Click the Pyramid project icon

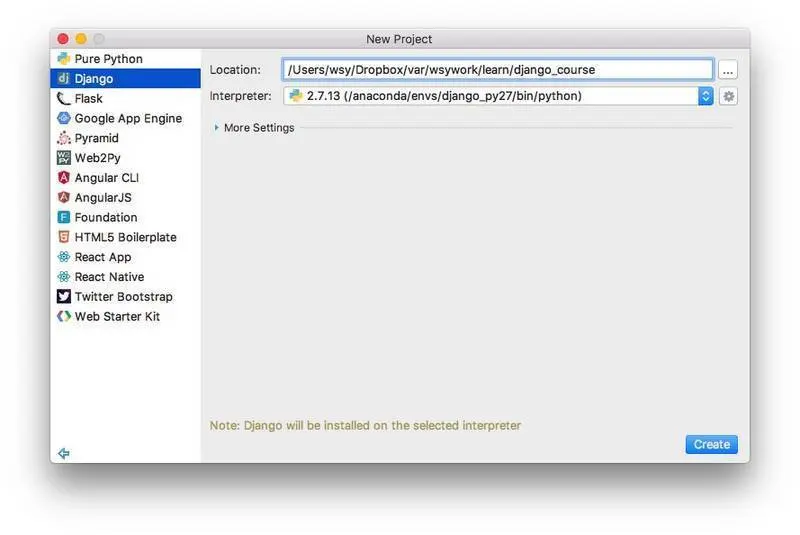64,138
